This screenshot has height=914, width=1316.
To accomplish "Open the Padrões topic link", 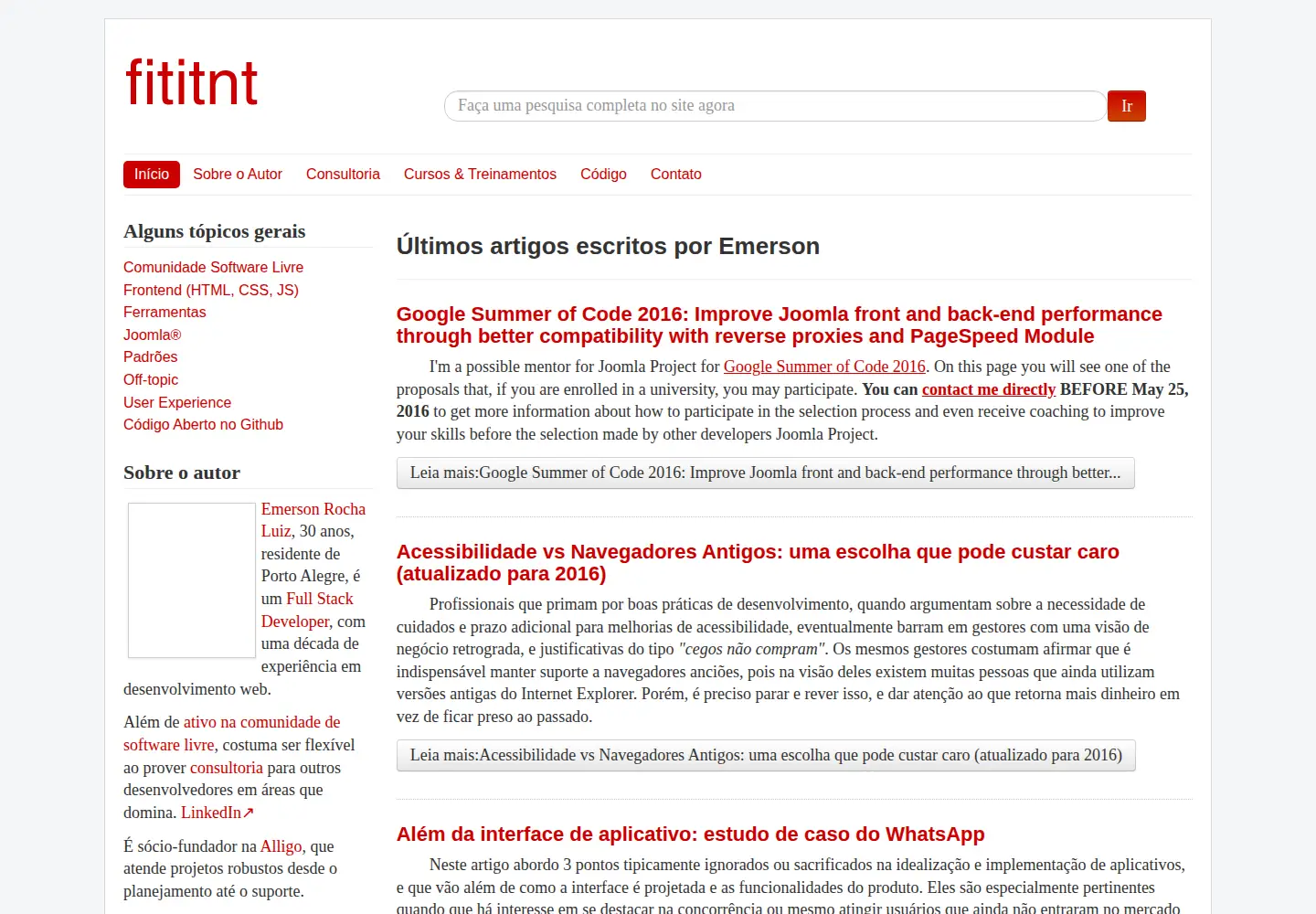I will coord(151,356).
